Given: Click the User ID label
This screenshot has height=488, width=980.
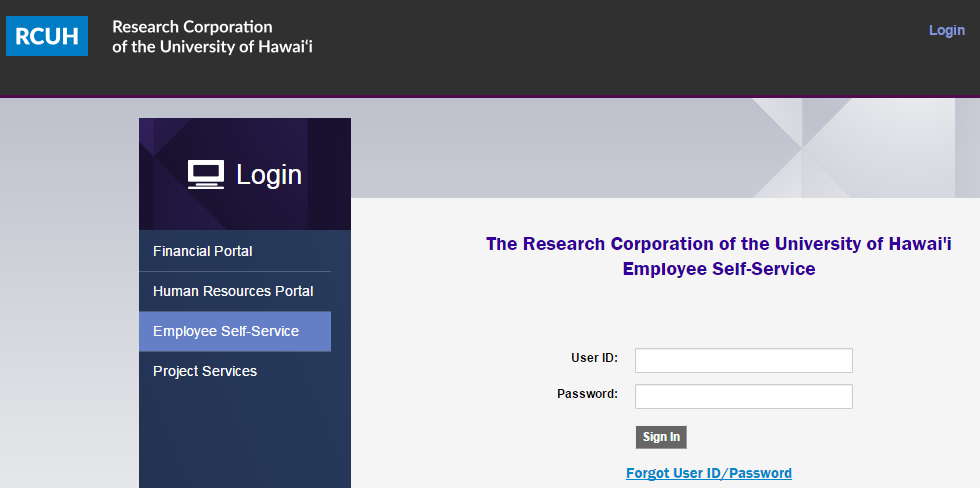Looking at the screenshot, I should point(594,358).
